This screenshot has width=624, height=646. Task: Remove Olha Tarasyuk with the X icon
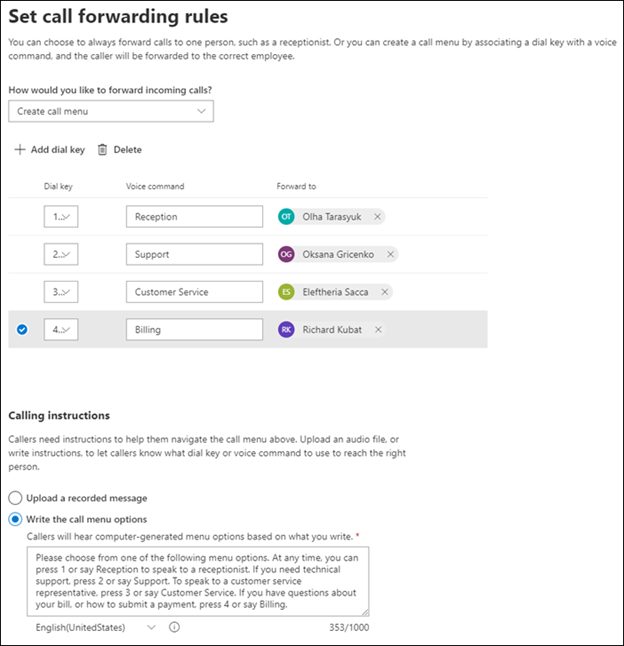[377, 217]
